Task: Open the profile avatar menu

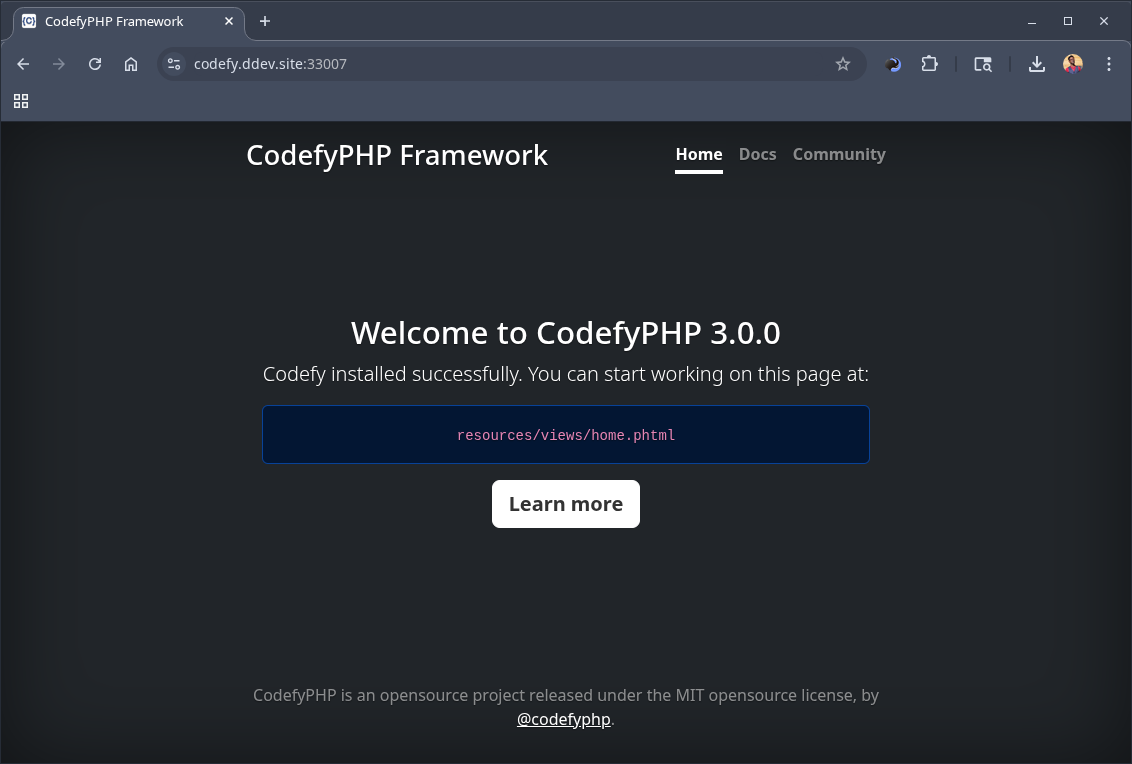Action: click(x=1072, y=63)
